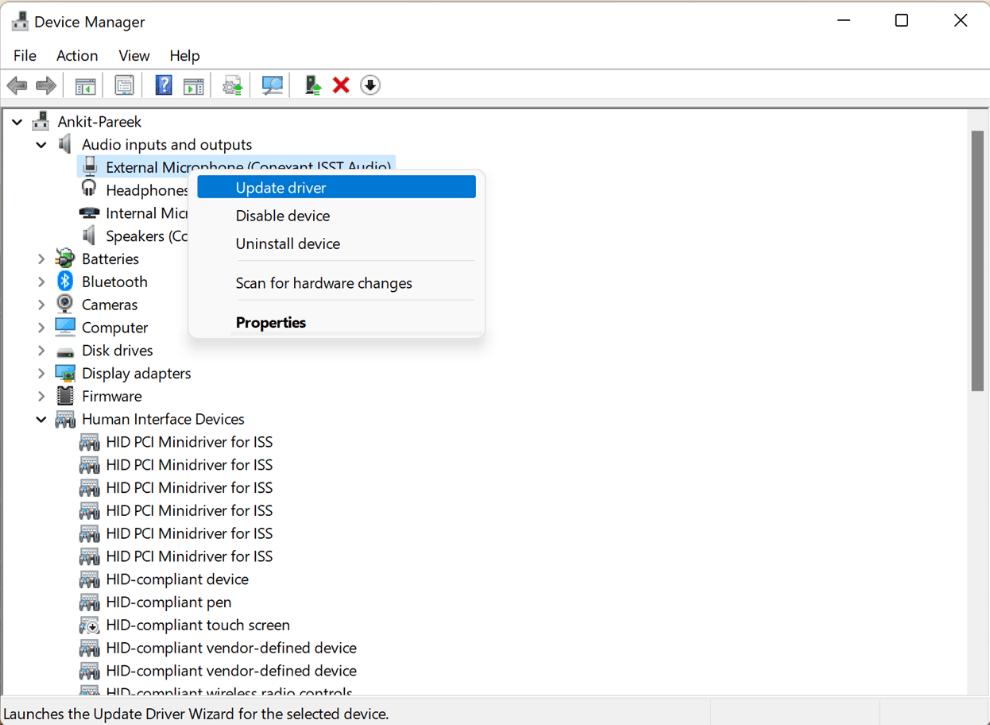990x725 pixels.
Task: Click the Display adapters category icon
Action: [65, 373]
